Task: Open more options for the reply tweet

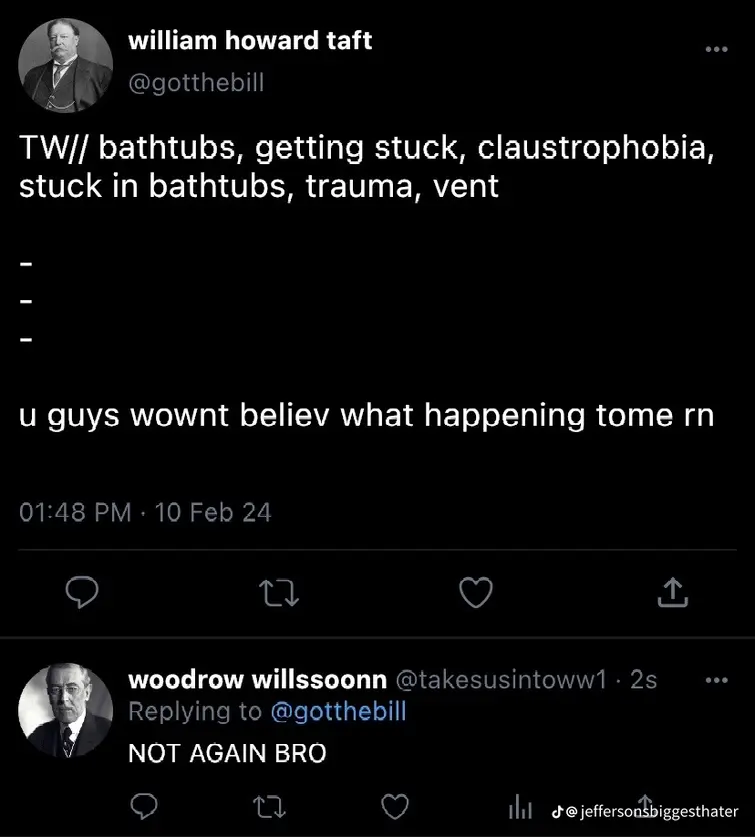Action: pyautogui.click(x=716, y=680)
